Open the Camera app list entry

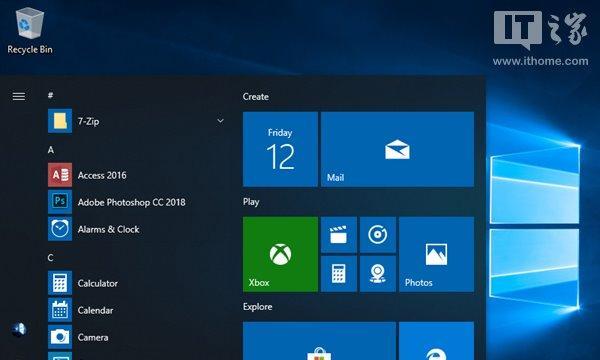pos(138,337)
